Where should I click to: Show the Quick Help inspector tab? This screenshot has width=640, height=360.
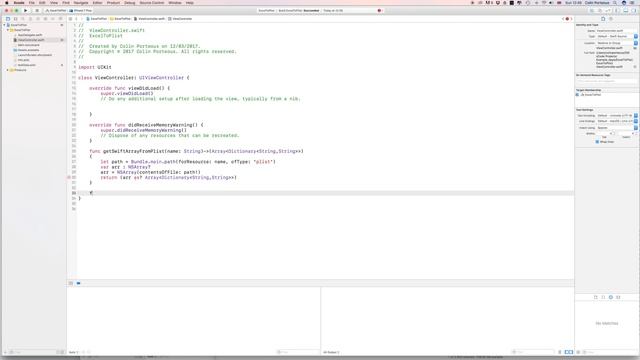click(611, 19)
